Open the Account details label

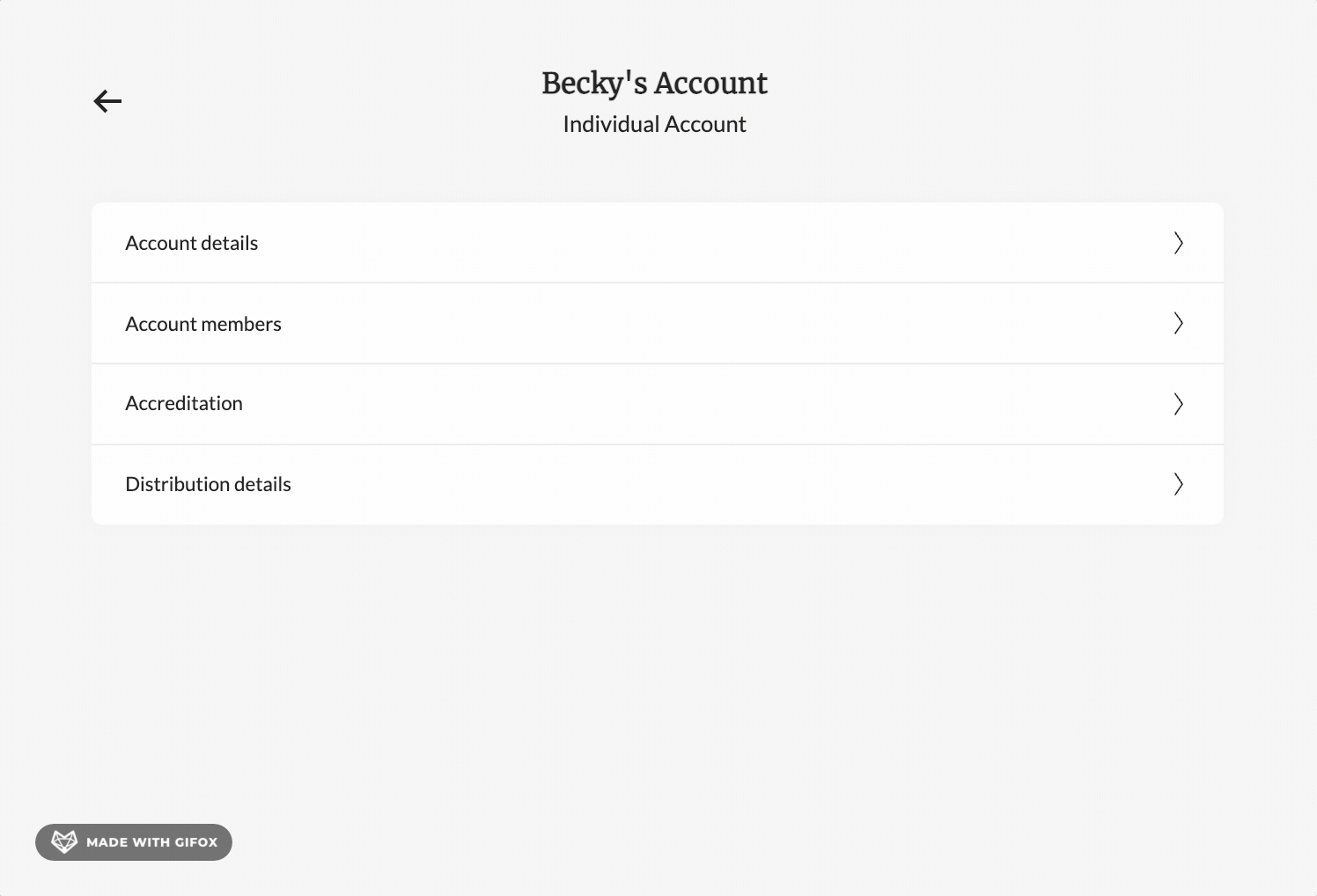tap(192, 243)
